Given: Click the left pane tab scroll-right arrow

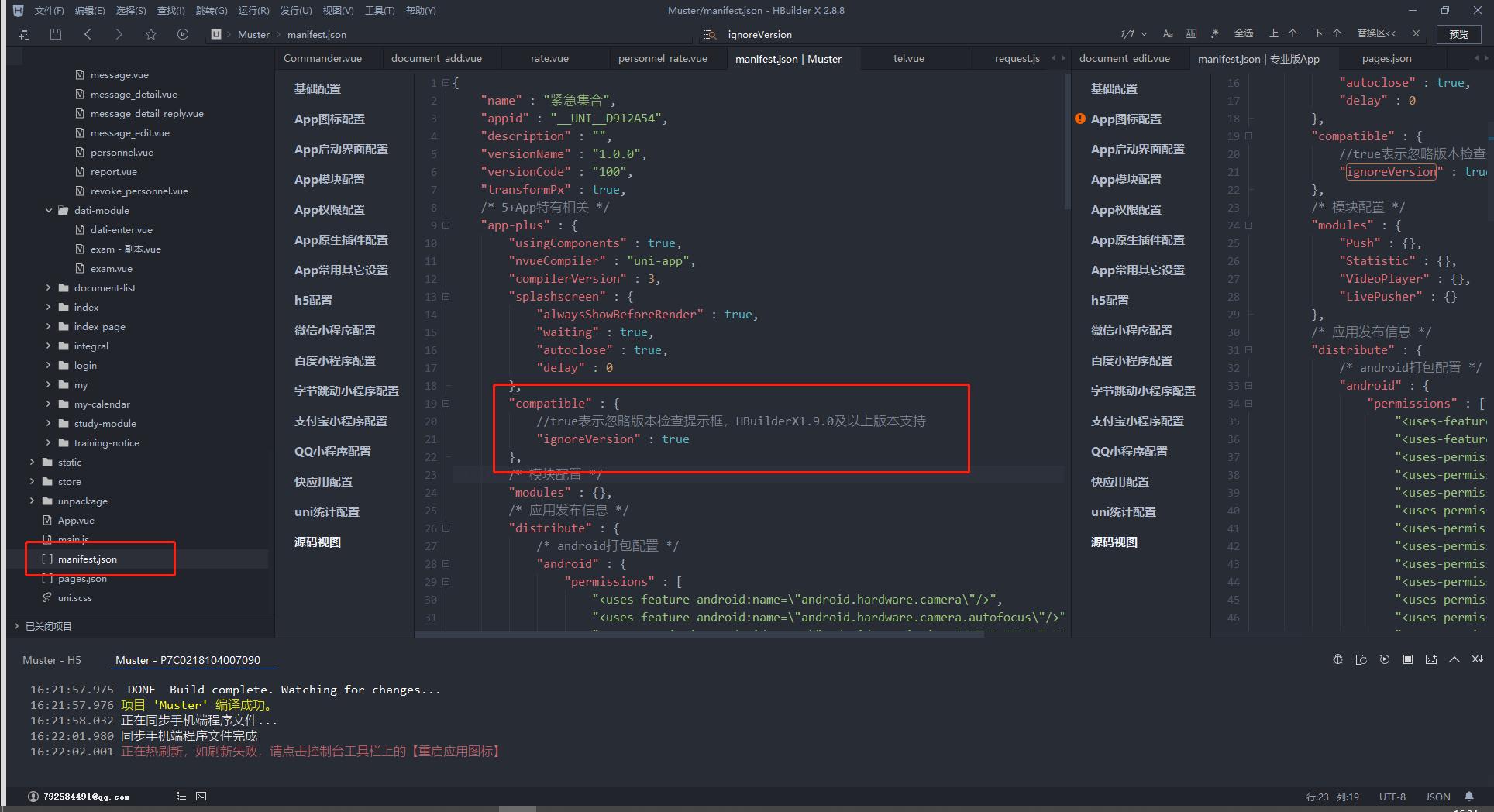Looking at the screenshot, I should point(1063,58).
